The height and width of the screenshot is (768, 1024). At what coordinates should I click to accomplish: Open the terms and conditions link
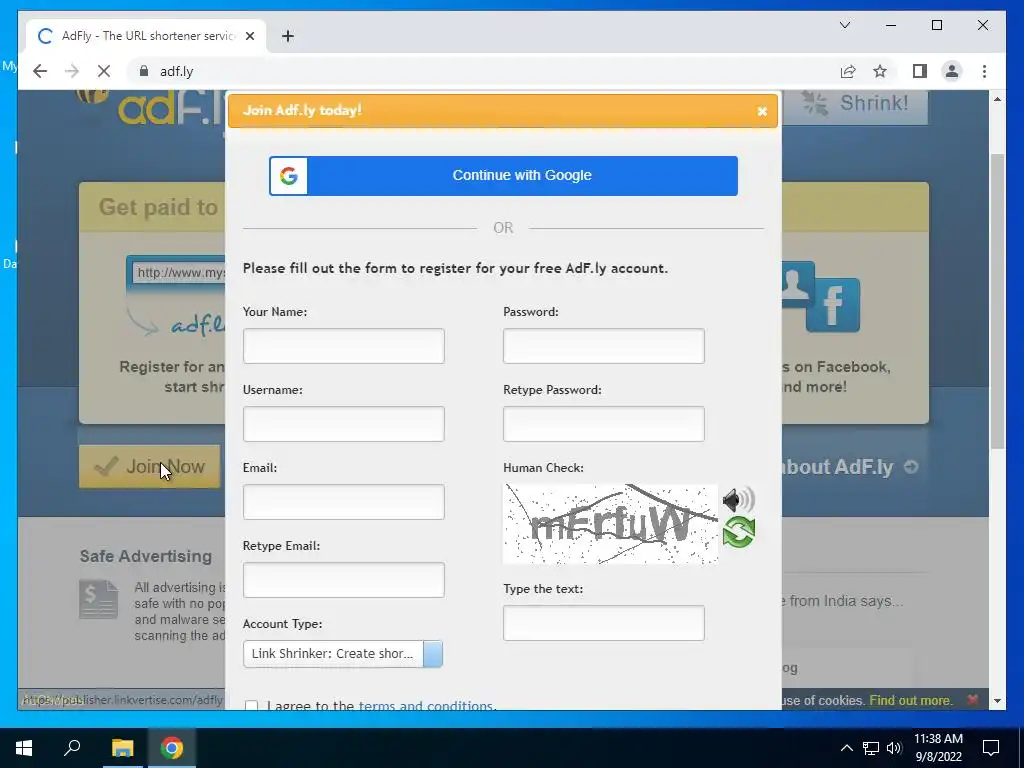coord(426,705)
